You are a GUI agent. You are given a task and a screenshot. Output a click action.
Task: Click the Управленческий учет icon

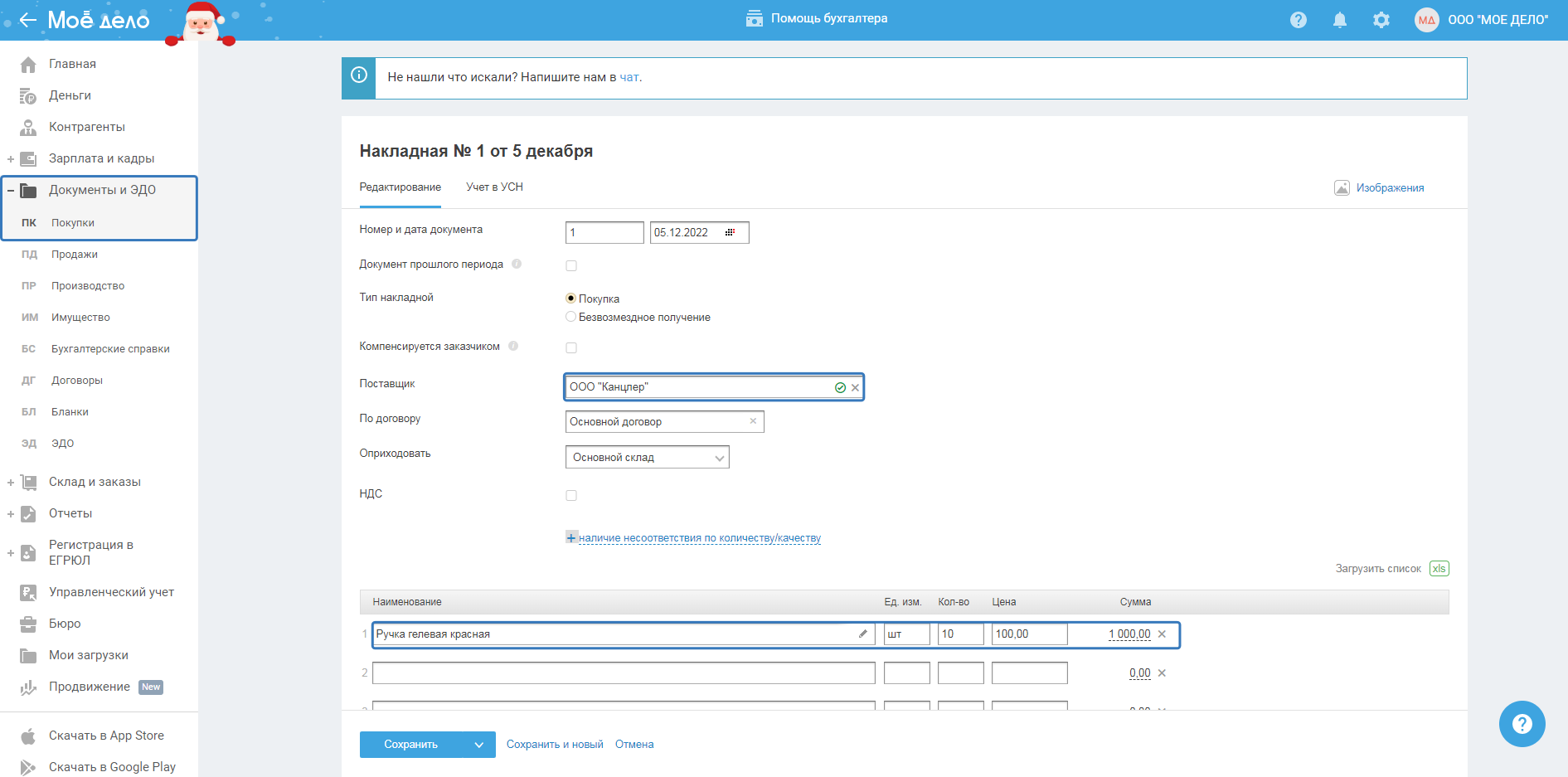[28, 592]
